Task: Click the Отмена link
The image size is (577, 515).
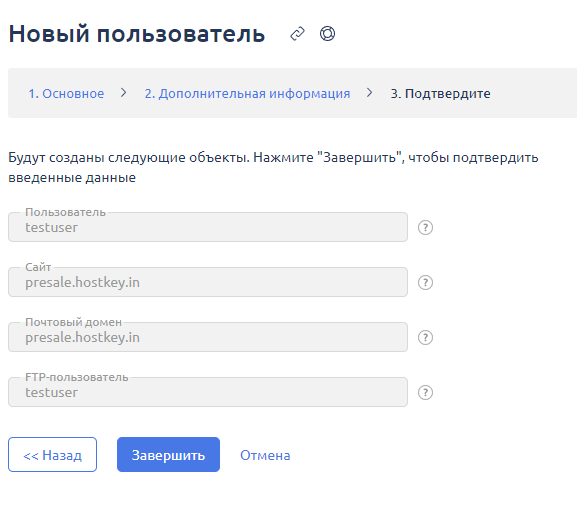Action: click(x=265, y=455)
